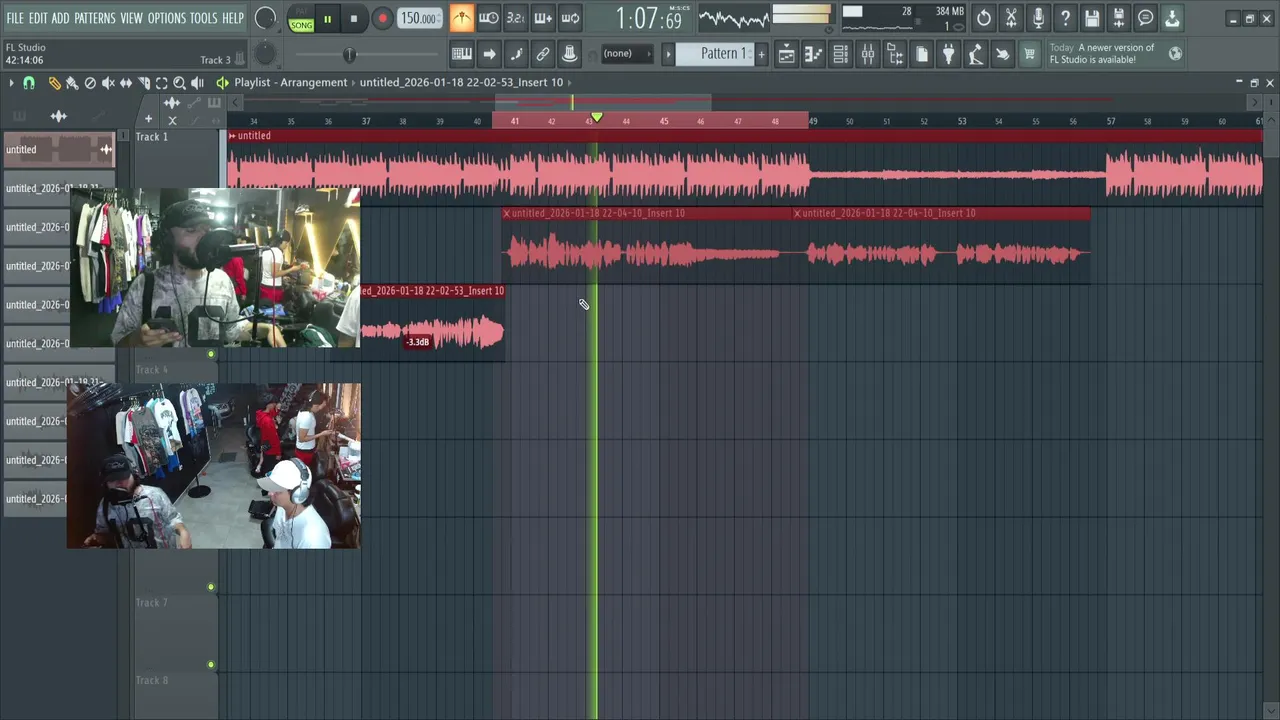1280x720 pixels.
Task: Open untitled_2026-01-18 22-02-53_Insert 10 breadcrumb
Action: [461, 83]
